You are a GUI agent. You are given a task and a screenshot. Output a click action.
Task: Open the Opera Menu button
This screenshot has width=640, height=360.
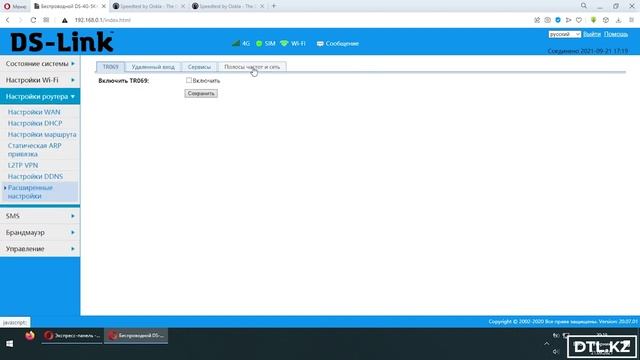tap(15, 6)
